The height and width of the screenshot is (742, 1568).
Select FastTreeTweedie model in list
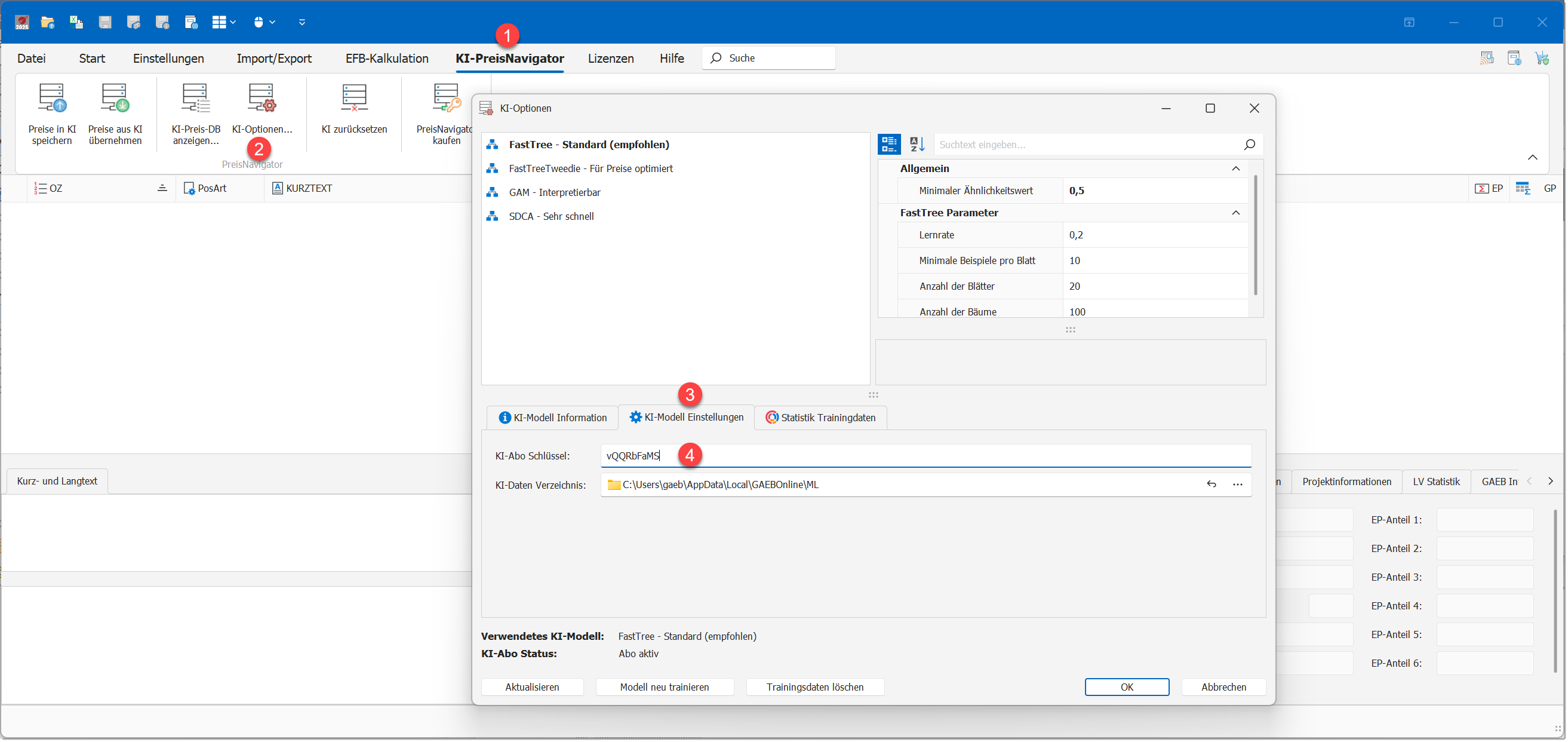click(x=591, y=168)
